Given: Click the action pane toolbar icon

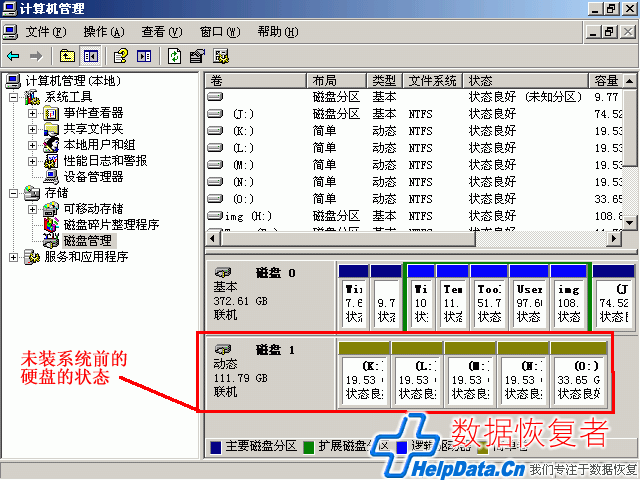Looking at the screenshot, I should [144, 56].
